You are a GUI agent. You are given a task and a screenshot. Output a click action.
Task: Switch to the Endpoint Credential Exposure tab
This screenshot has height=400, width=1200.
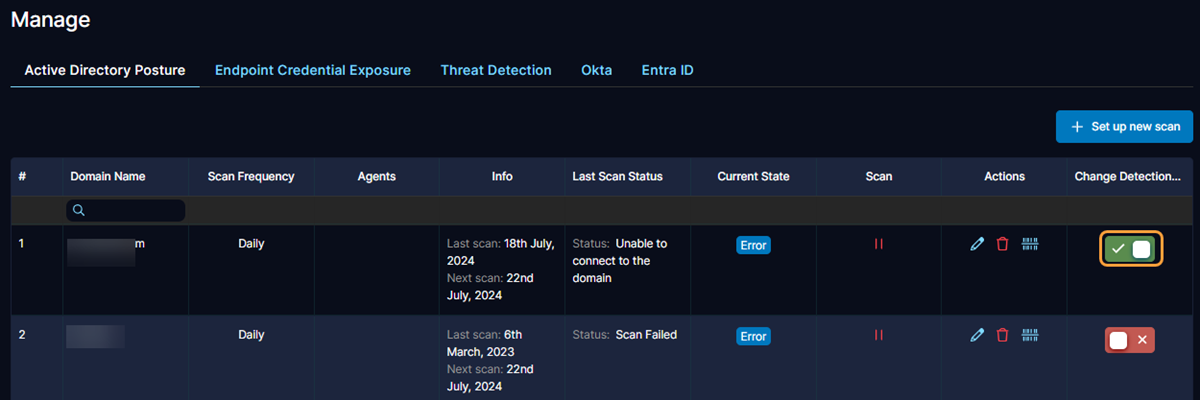click(313, 70)
